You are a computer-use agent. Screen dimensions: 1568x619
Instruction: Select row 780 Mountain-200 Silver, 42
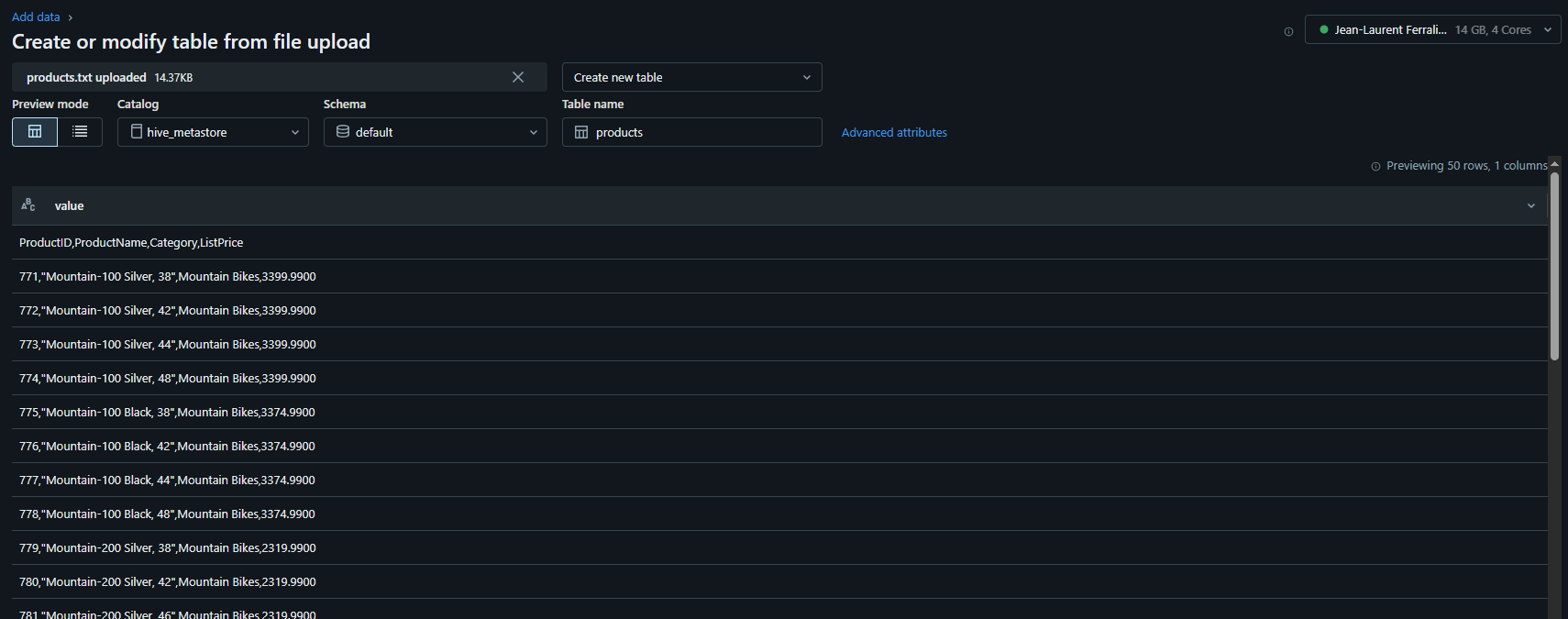point(779,581)
